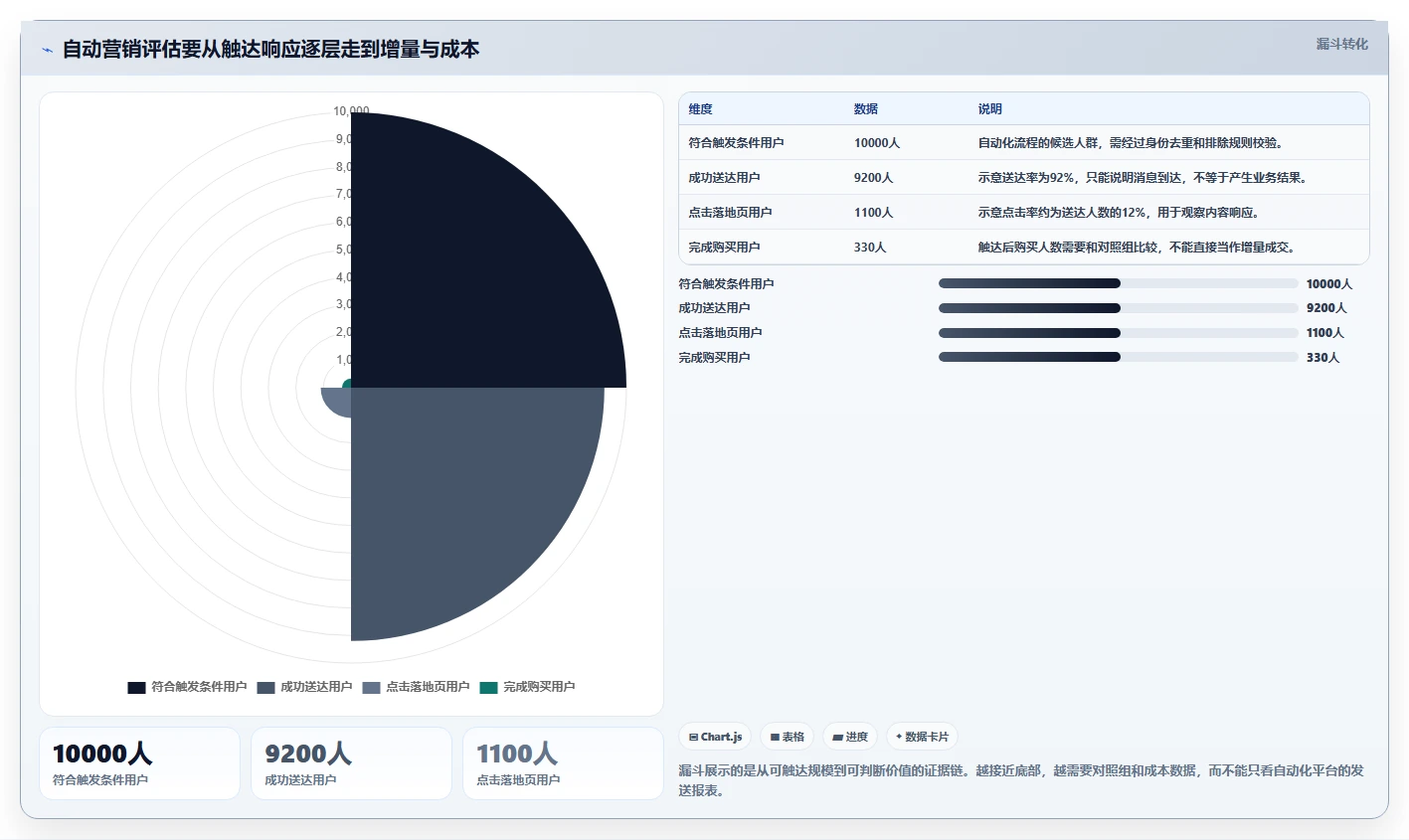Select the Chart.js chip
1409x840 pixels.
coord(715,737)
